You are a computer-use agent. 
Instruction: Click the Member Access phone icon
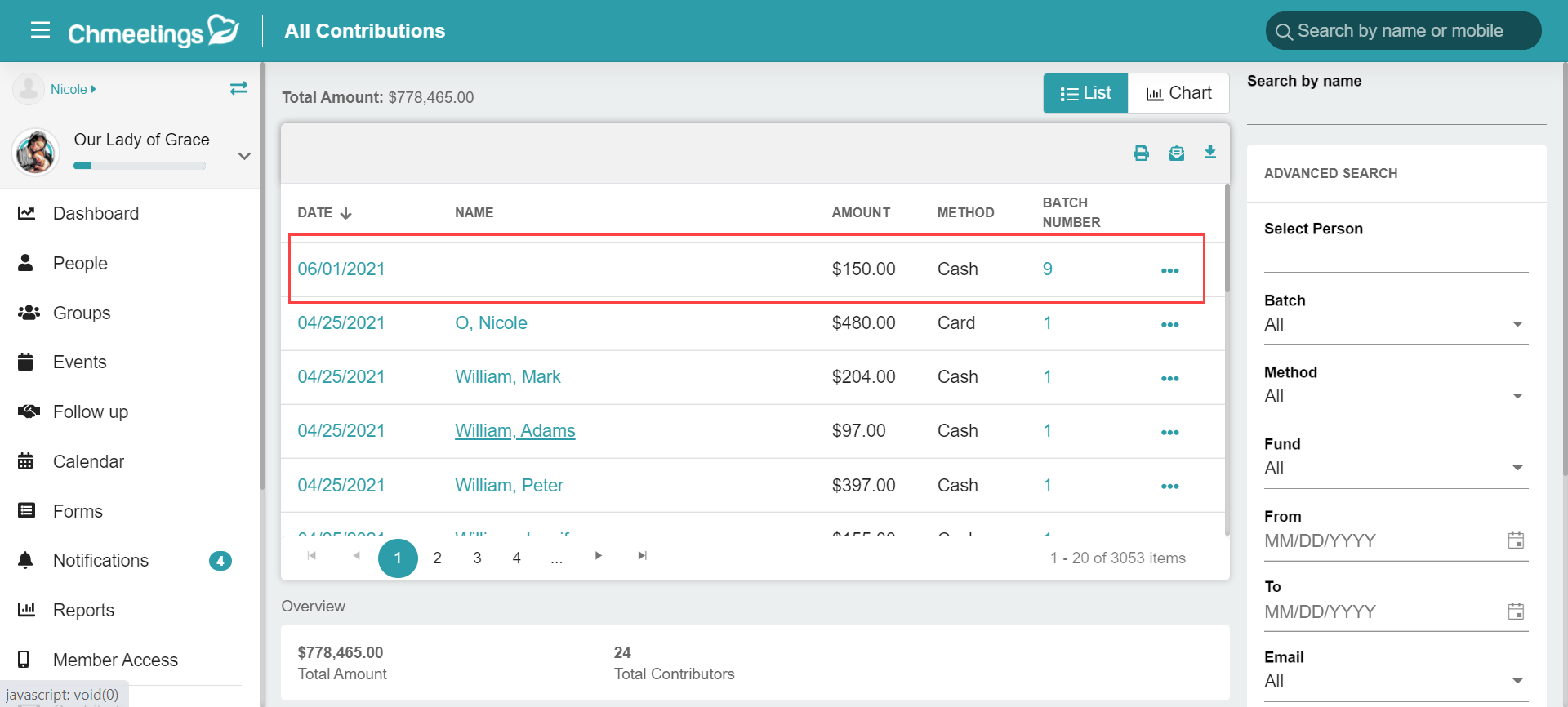click(24, 659)
